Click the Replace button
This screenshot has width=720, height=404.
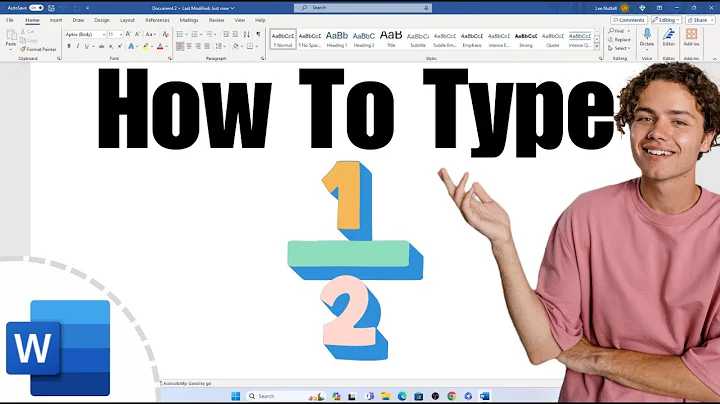[x=619, y=39]
